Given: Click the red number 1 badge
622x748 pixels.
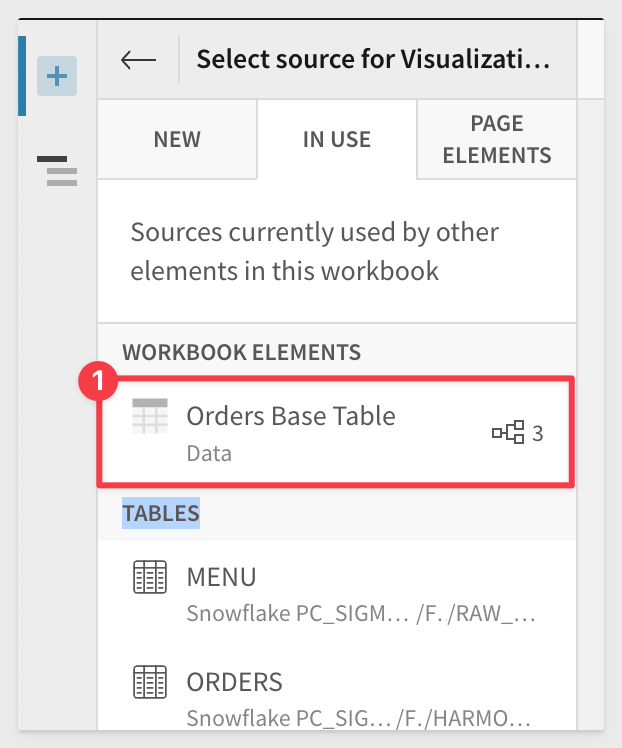Looking at the screenshot, I should point(98,381).
